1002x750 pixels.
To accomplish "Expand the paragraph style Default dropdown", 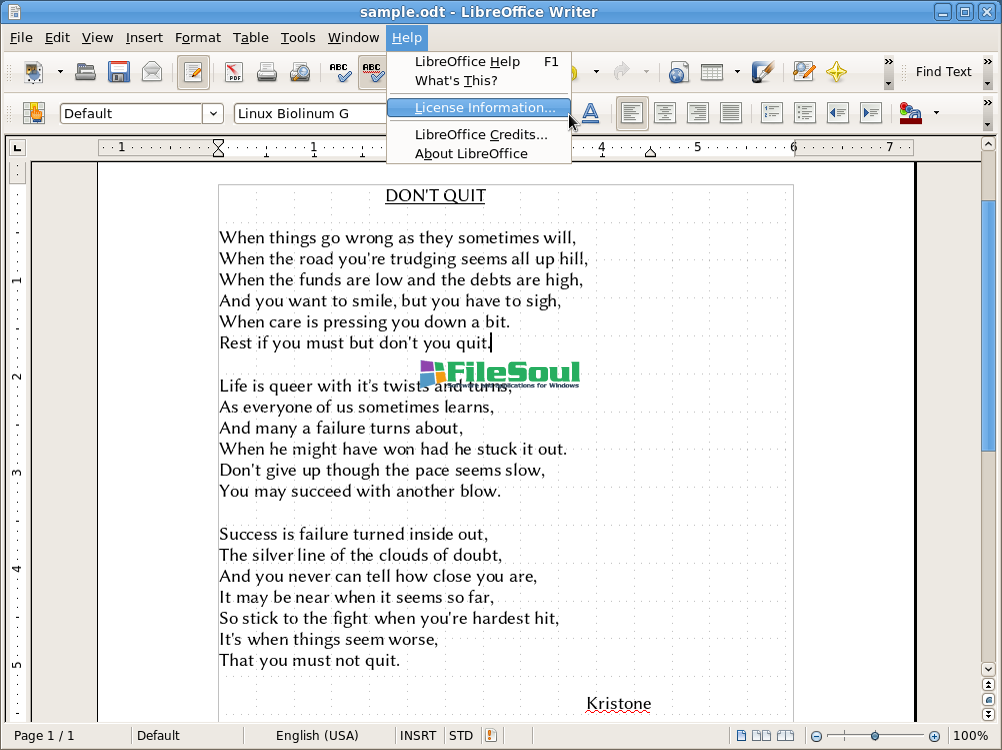I will coord(213,113).
